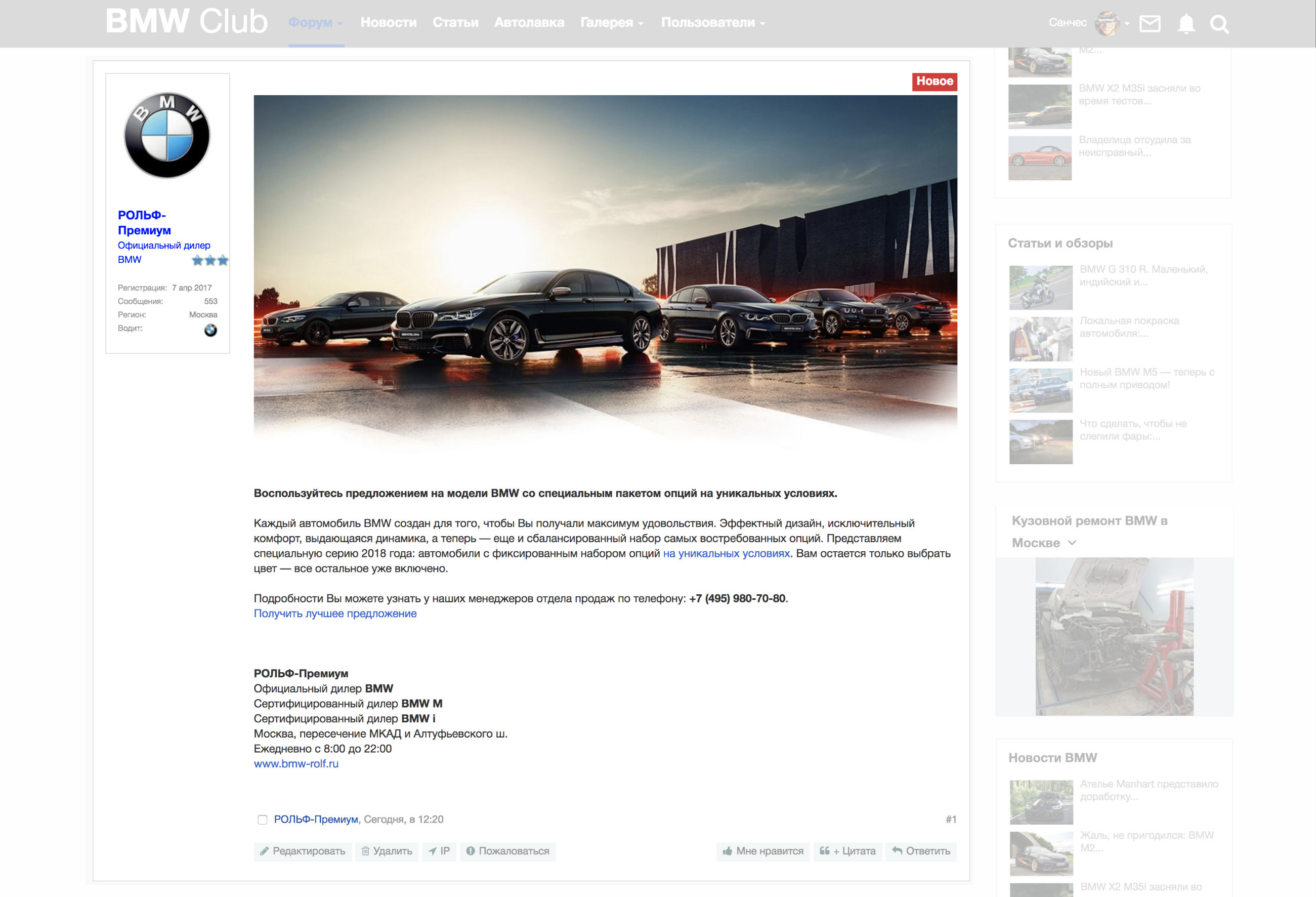
Task: Go to the Статьи section
Action: coord(455,23)
